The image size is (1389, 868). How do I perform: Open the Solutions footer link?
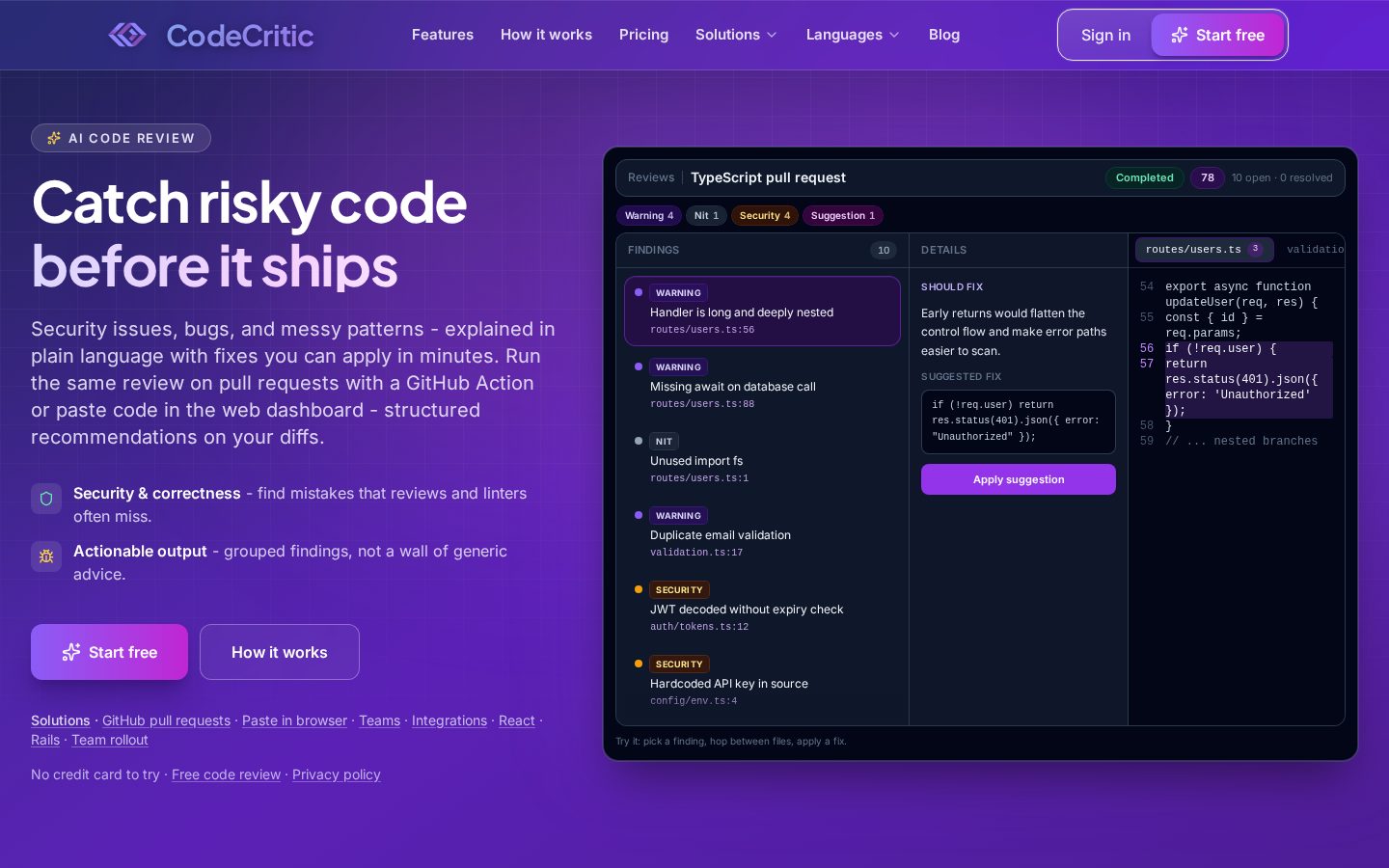61,720
